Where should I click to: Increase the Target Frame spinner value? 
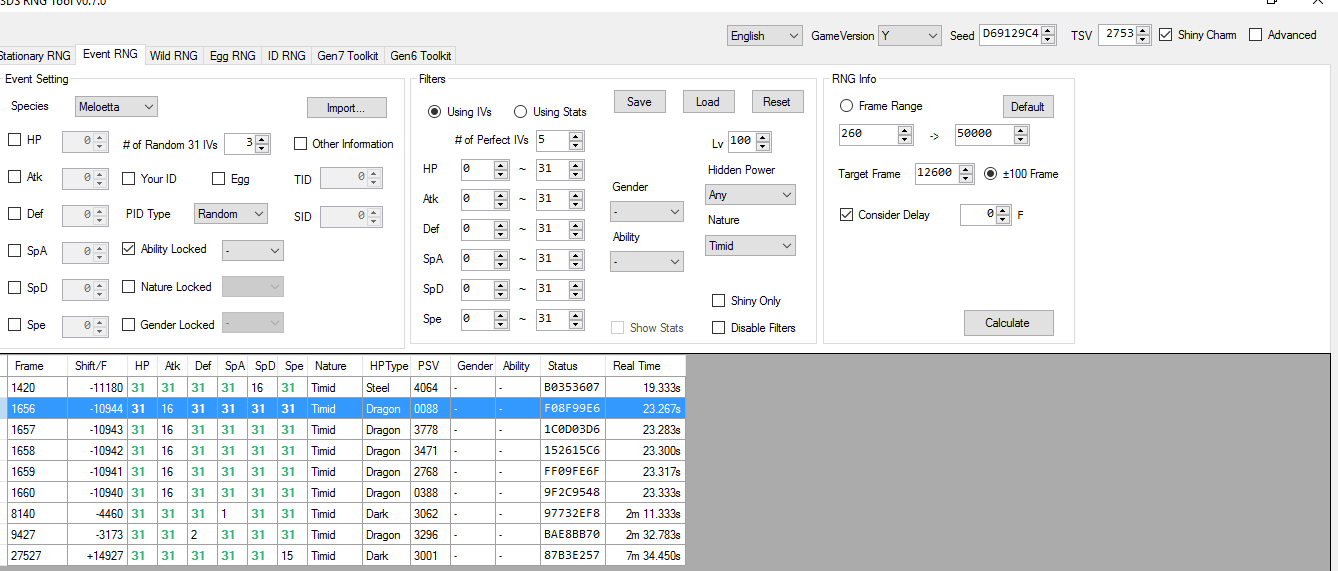(966, 169)
